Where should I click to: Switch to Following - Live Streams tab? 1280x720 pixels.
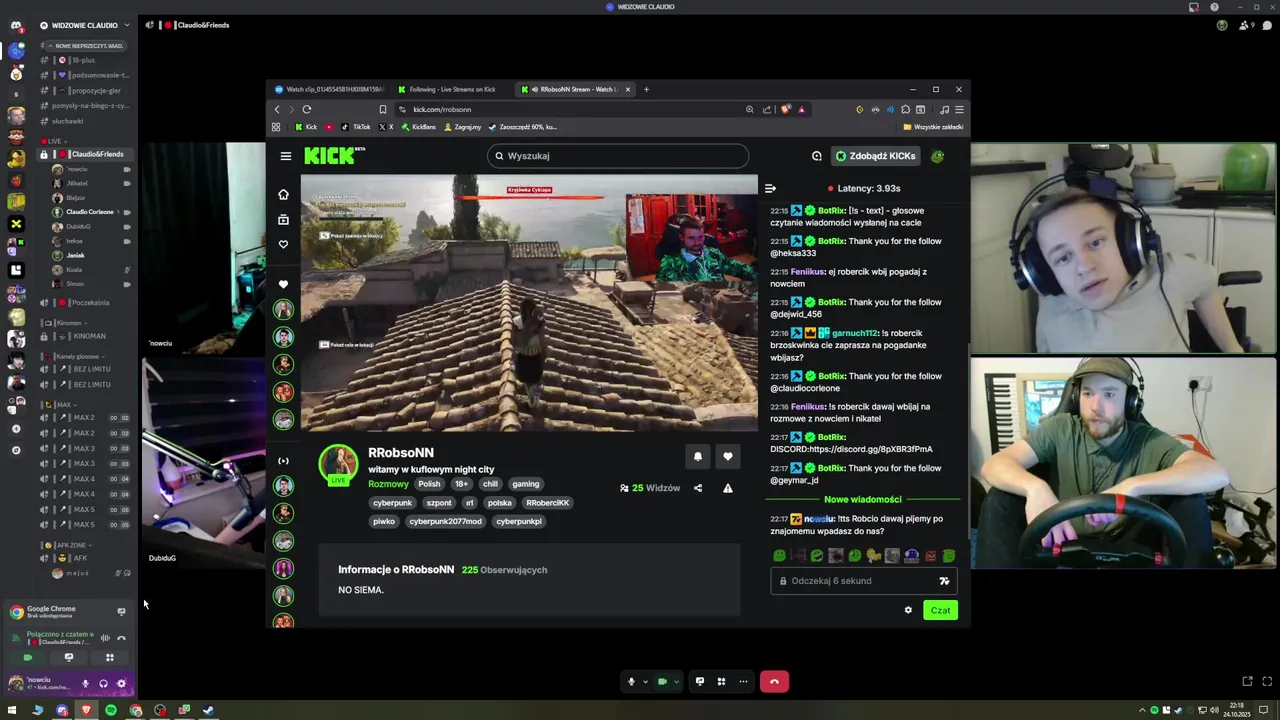click(x=452, y=89)
